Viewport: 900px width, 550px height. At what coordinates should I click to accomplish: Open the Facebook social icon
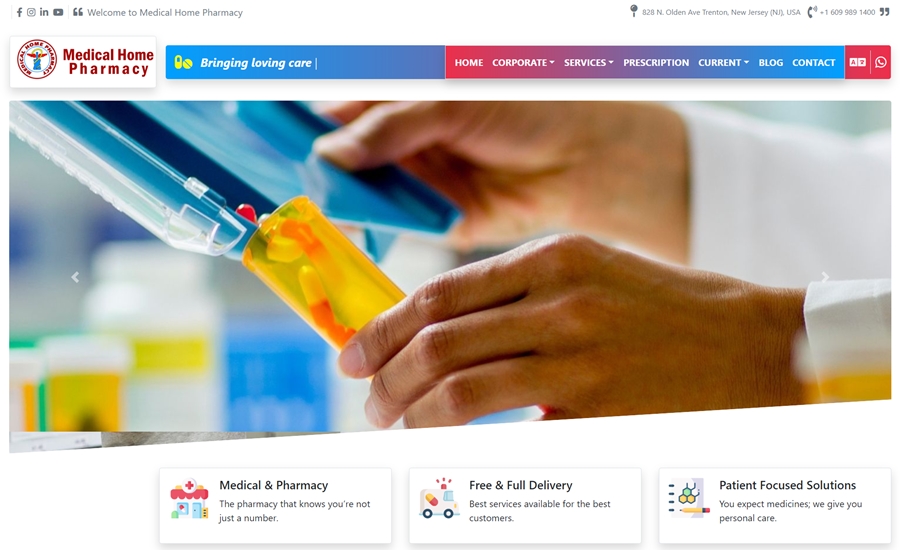20,12
